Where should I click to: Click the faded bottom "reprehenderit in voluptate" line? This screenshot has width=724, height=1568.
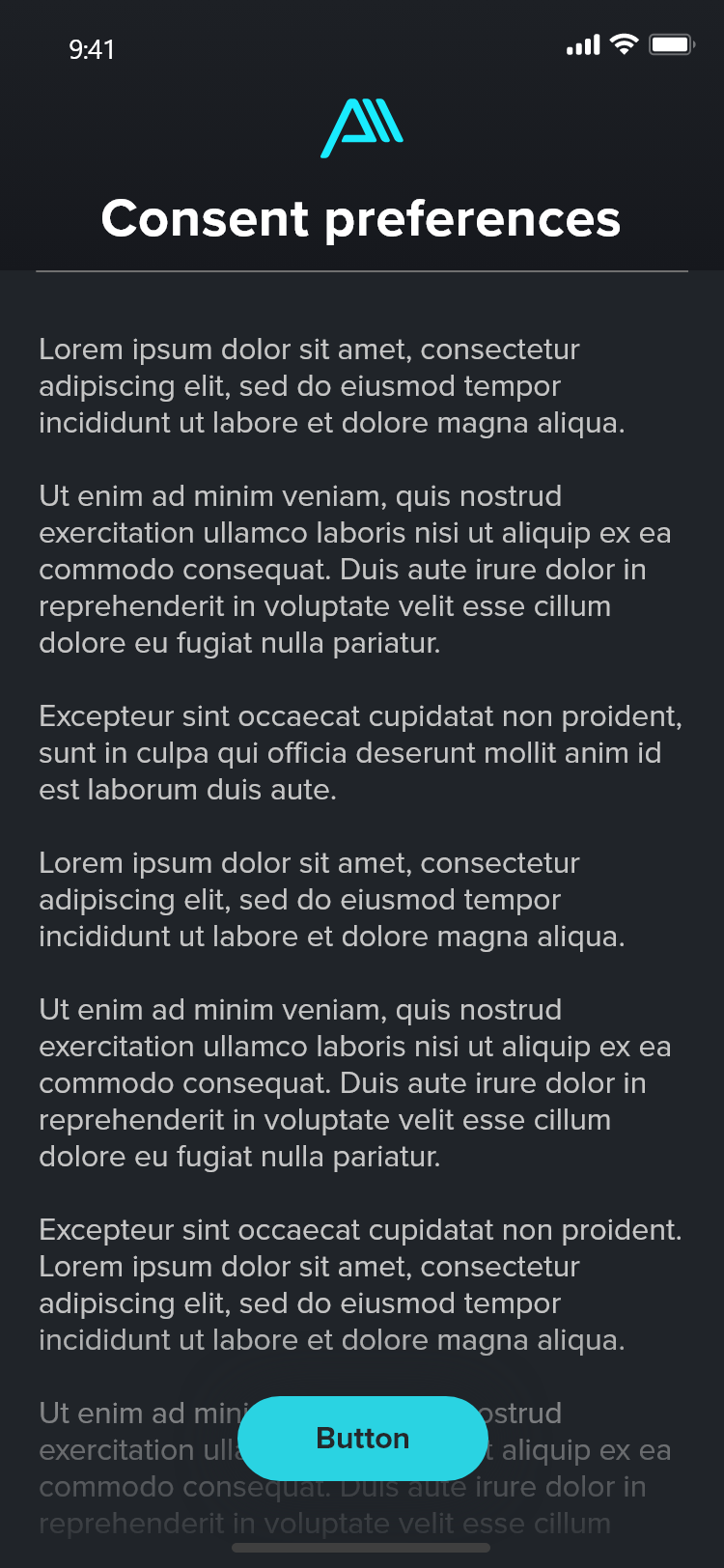(x=324, y=1525)
